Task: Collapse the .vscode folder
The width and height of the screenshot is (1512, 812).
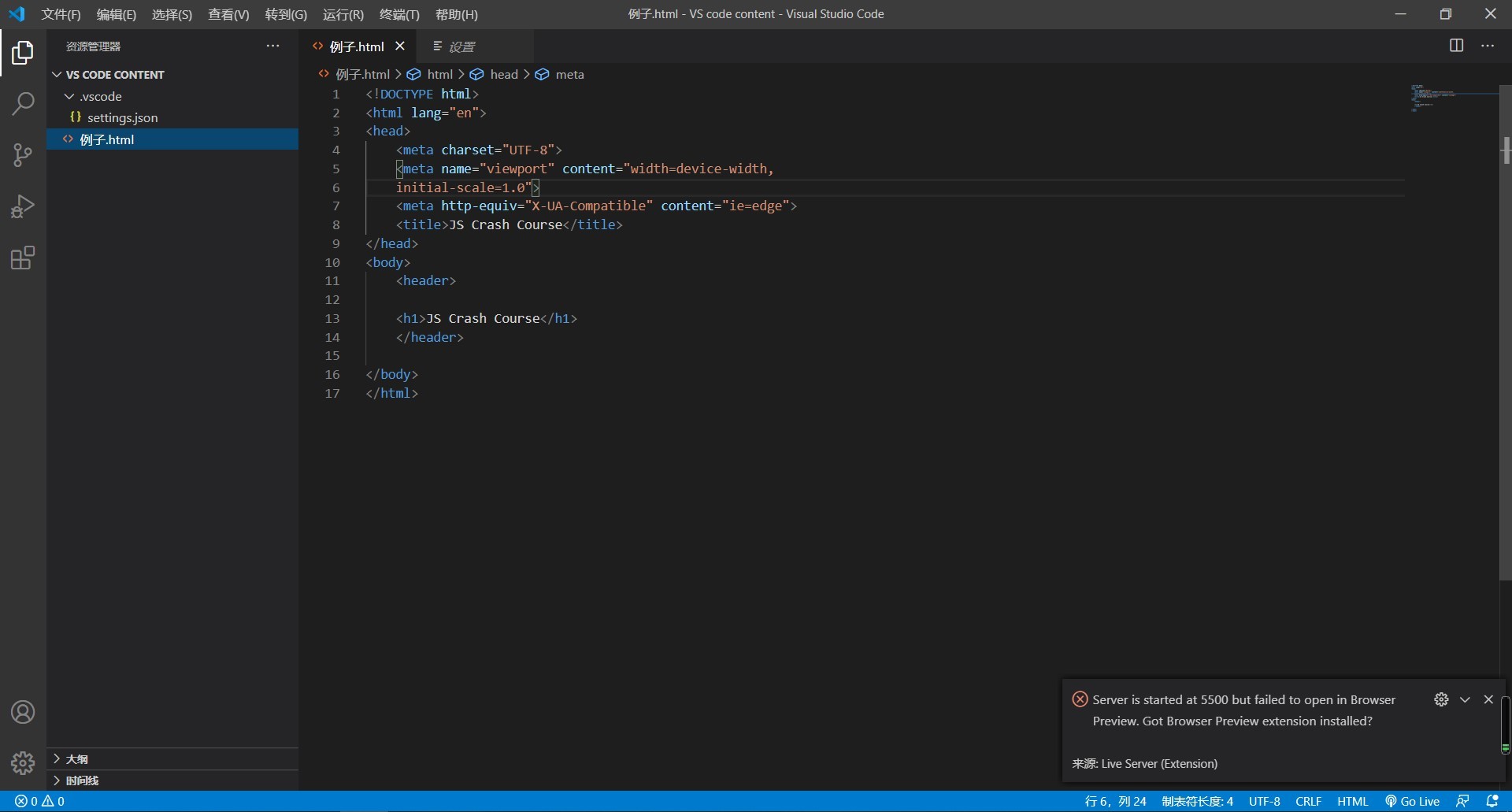Action: coord(69,96)
